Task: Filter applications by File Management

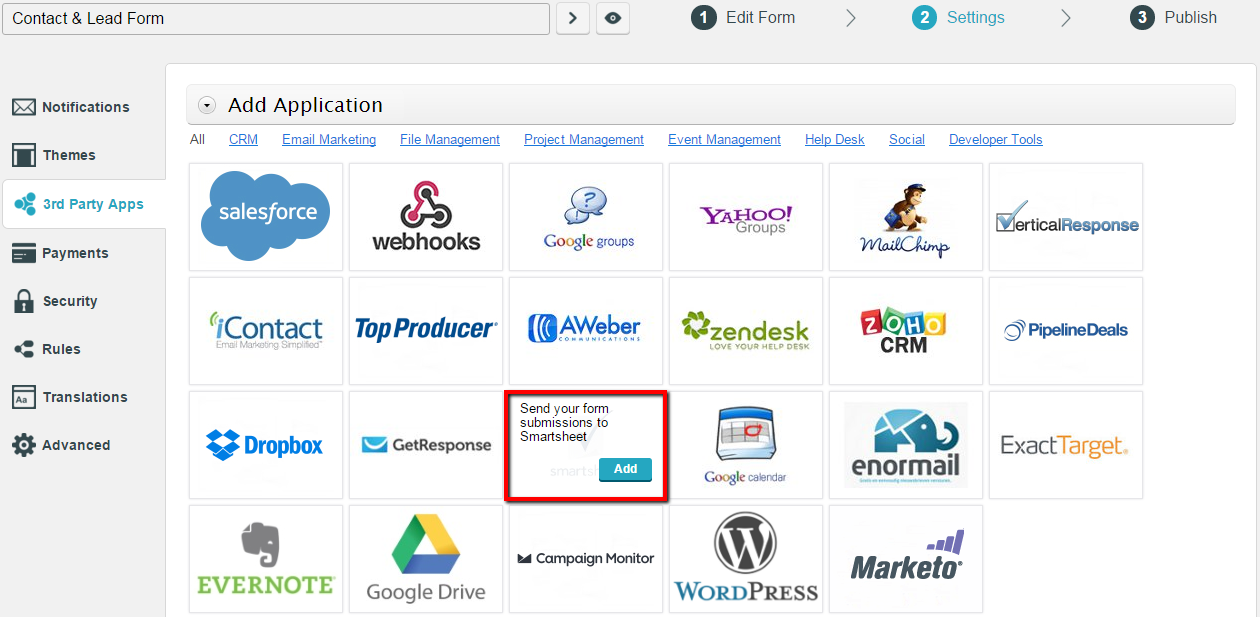Action: (450, 140)
